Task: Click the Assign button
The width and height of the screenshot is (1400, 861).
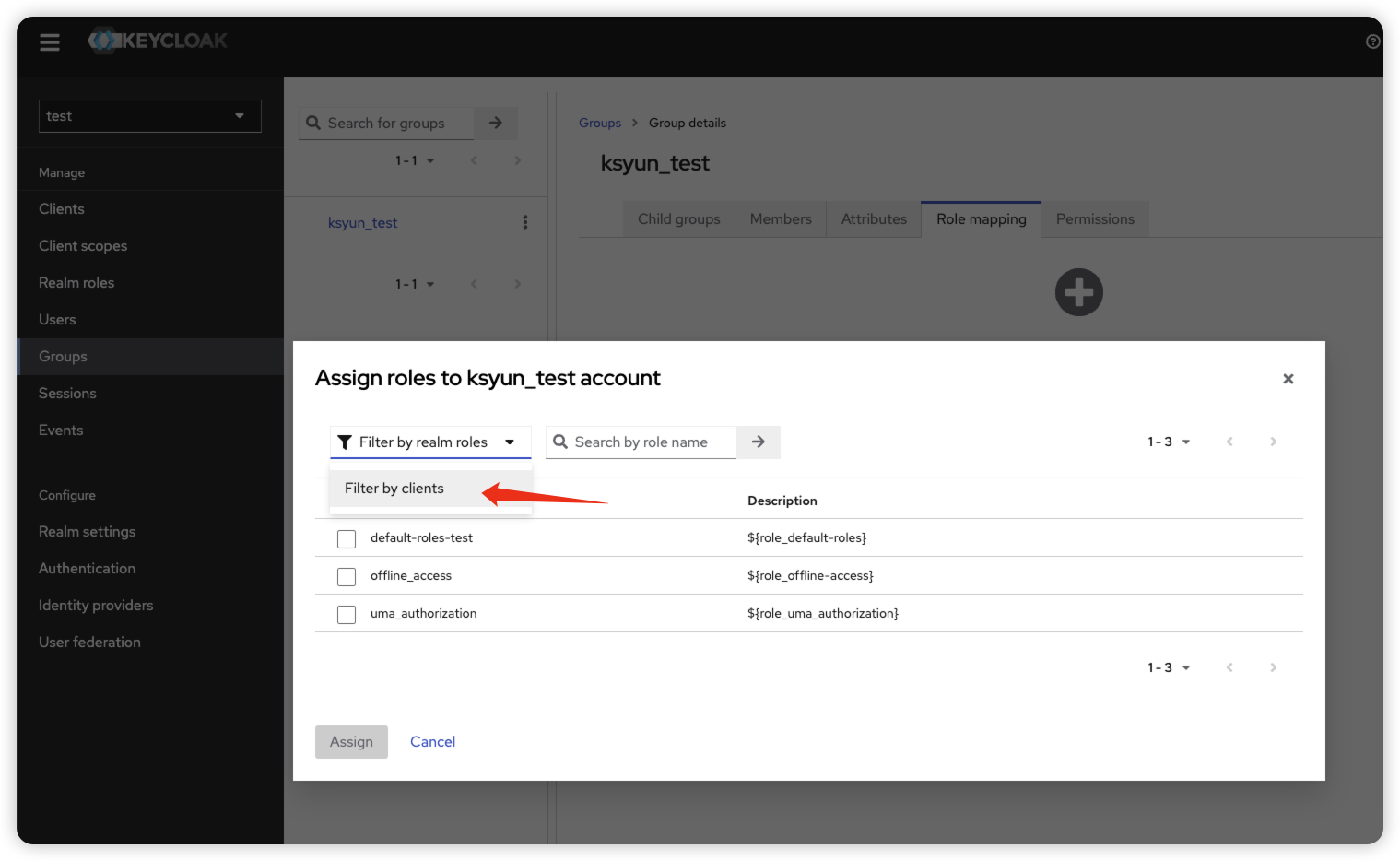Action: tap(351, 742)
